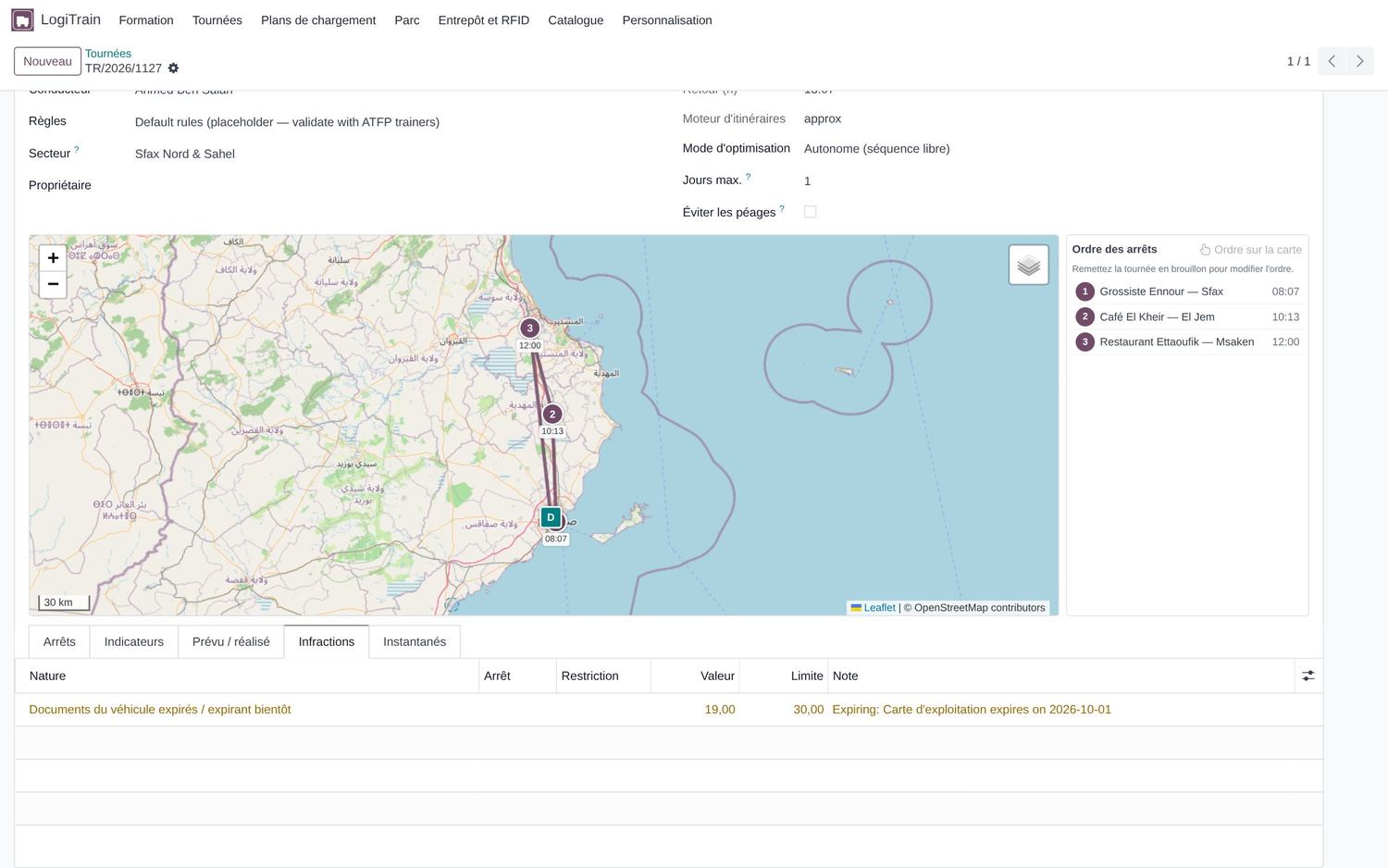
Task: Select stop marker 2 on the map
Action: (x=552, y=414)
